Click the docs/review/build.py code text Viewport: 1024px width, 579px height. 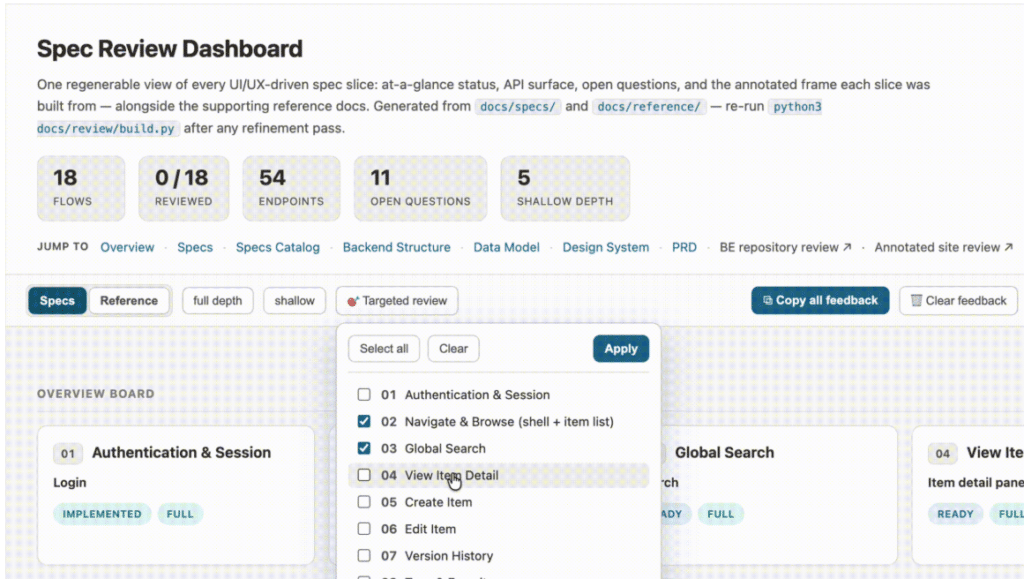point(106,129)
